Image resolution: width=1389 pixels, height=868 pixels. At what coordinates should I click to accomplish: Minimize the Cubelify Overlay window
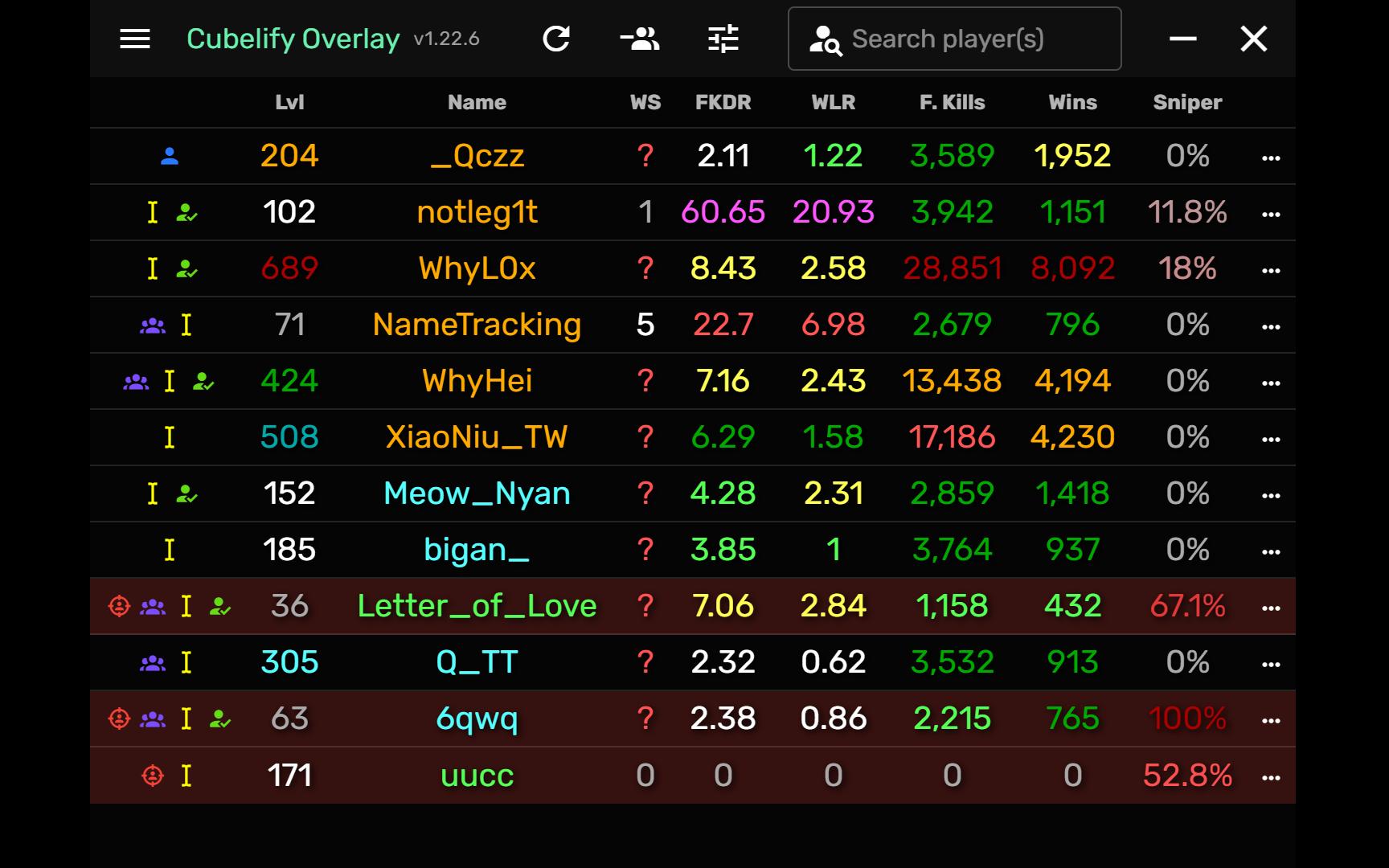coord(1182,39)
